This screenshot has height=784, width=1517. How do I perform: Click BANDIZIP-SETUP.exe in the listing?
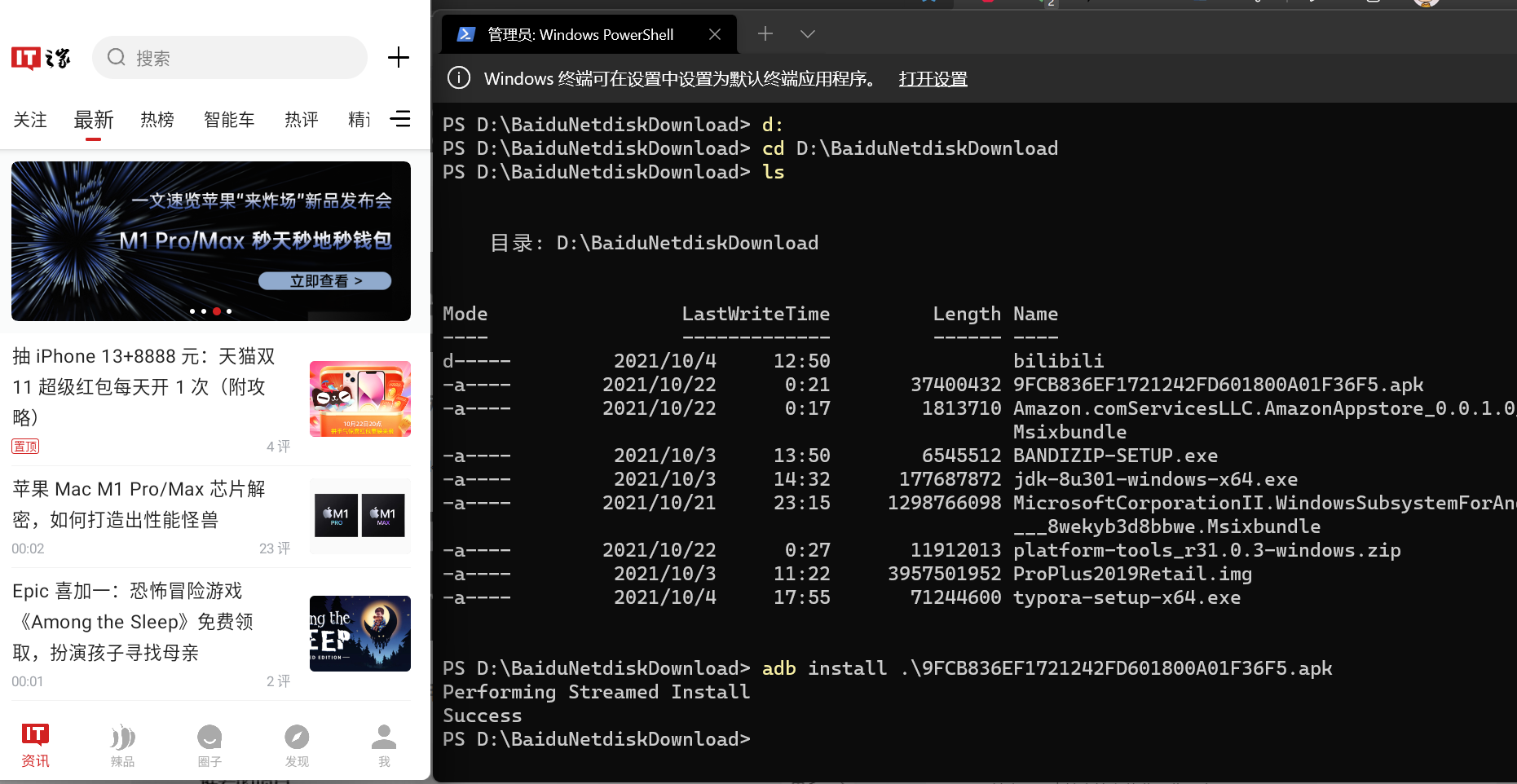pyautogui.click(x=1115, y=456)
